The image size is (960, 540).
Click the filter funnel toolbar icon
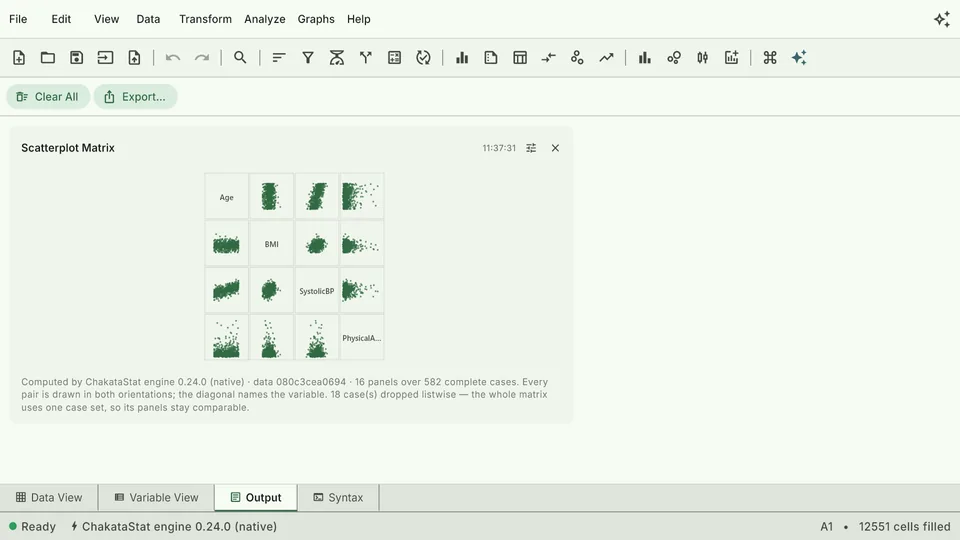tap(308, 58)
